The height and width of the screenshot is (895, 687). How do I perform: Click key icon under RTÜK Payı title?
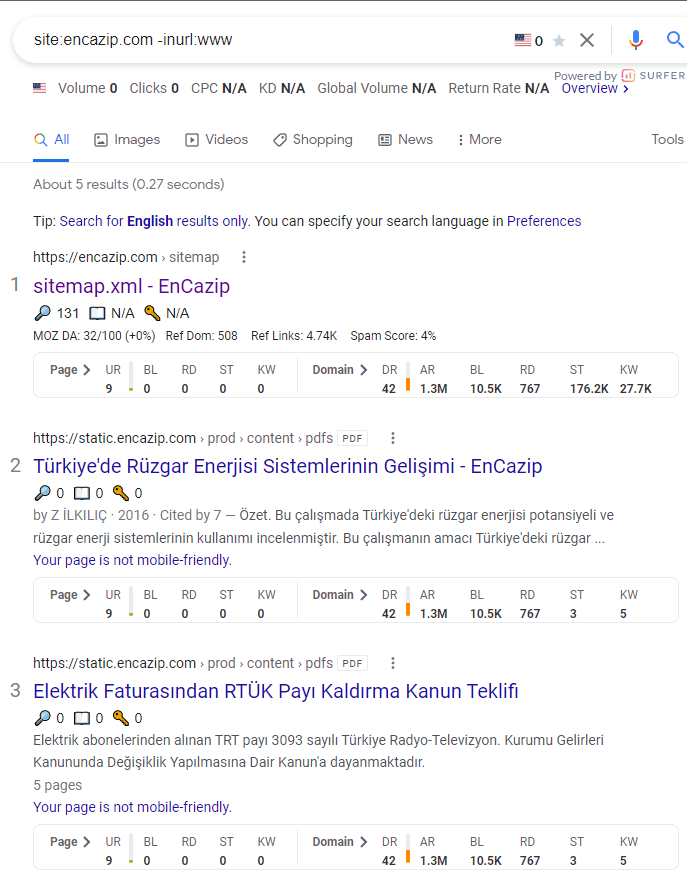click(121, 717)
